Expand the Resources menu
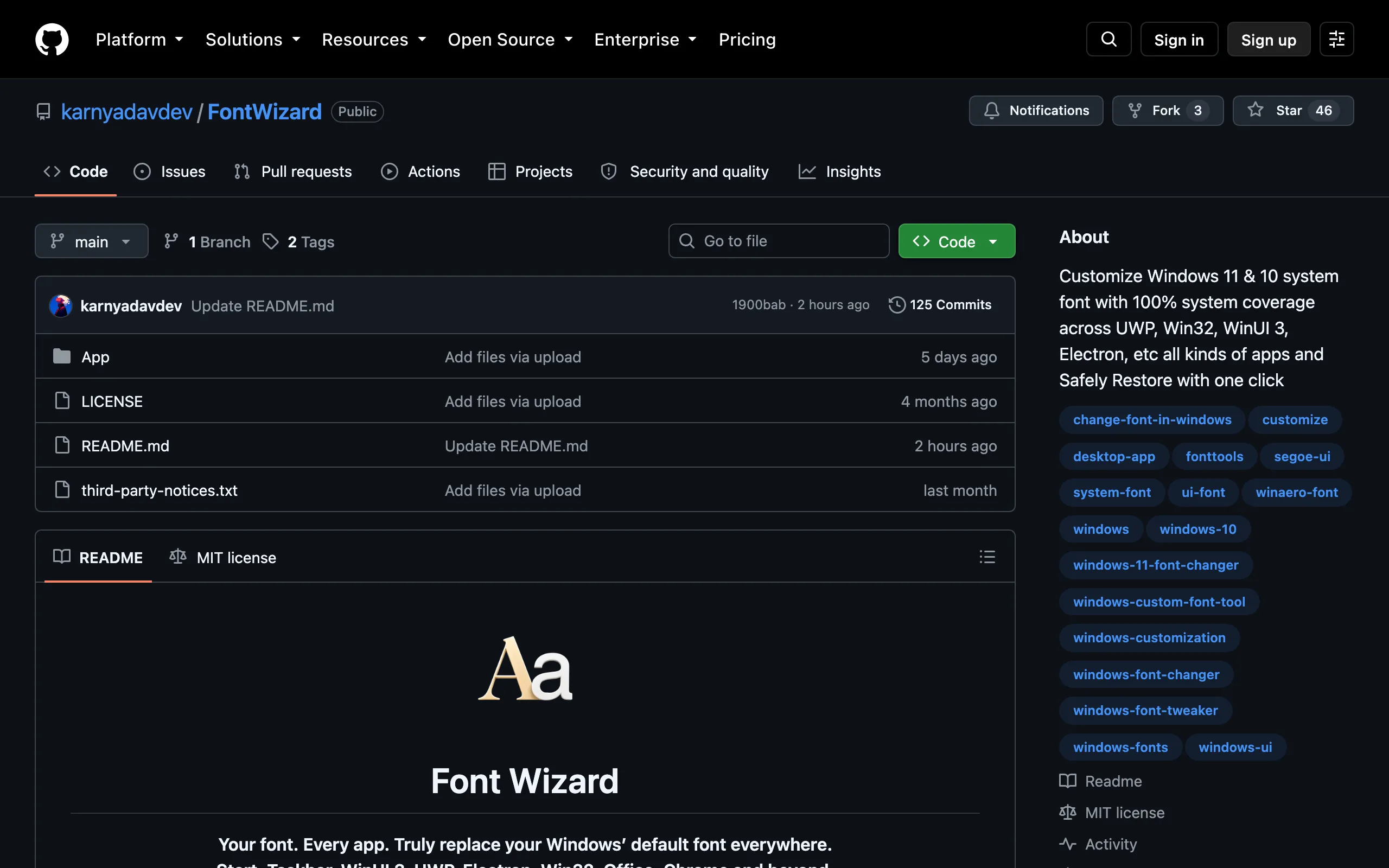The image size is (1389, 868). 374,40
